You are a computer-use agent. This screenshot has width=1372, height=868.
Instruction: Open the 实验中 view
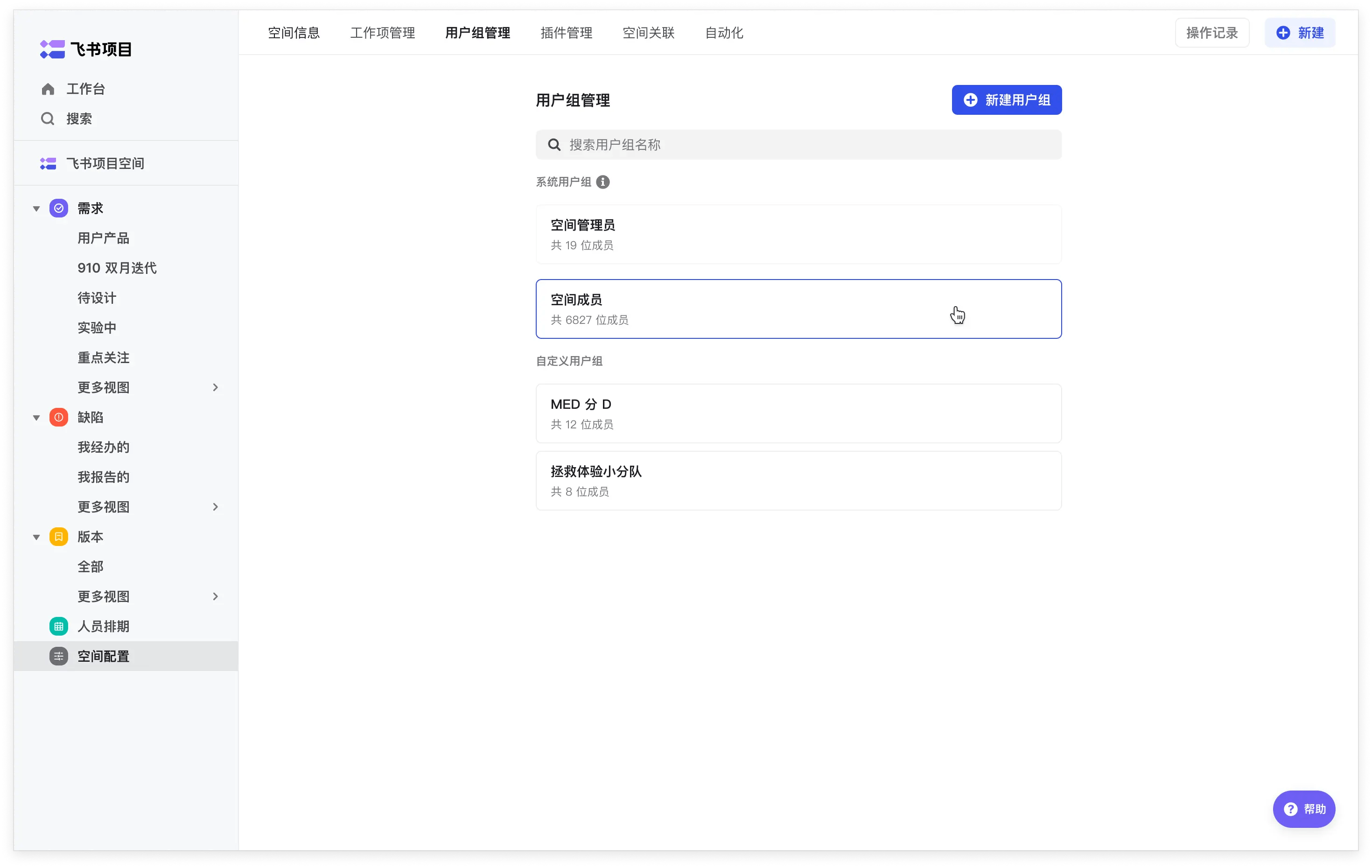click(97, 328)
